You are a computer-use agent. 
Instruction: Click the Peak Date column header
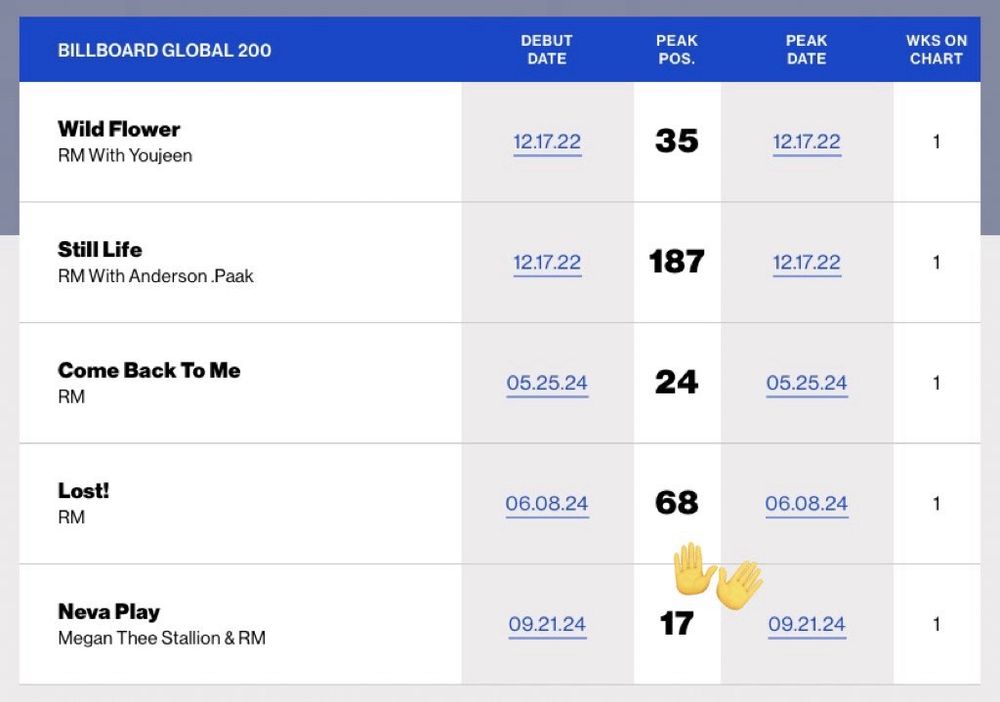[x=806, y=50]
